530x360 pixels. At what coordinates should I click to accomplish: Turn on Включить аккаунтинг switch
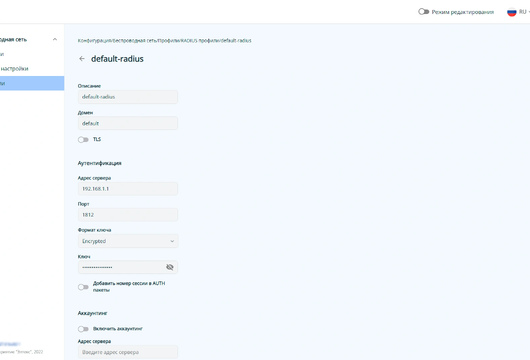83,329
